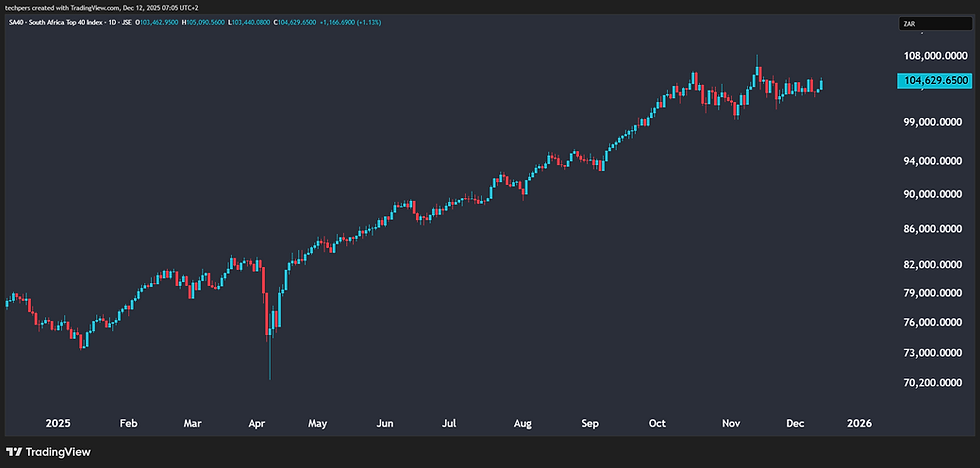980x468 pixels.
Task: Click the Jul label on time axis
Action: tap(449, 424)
